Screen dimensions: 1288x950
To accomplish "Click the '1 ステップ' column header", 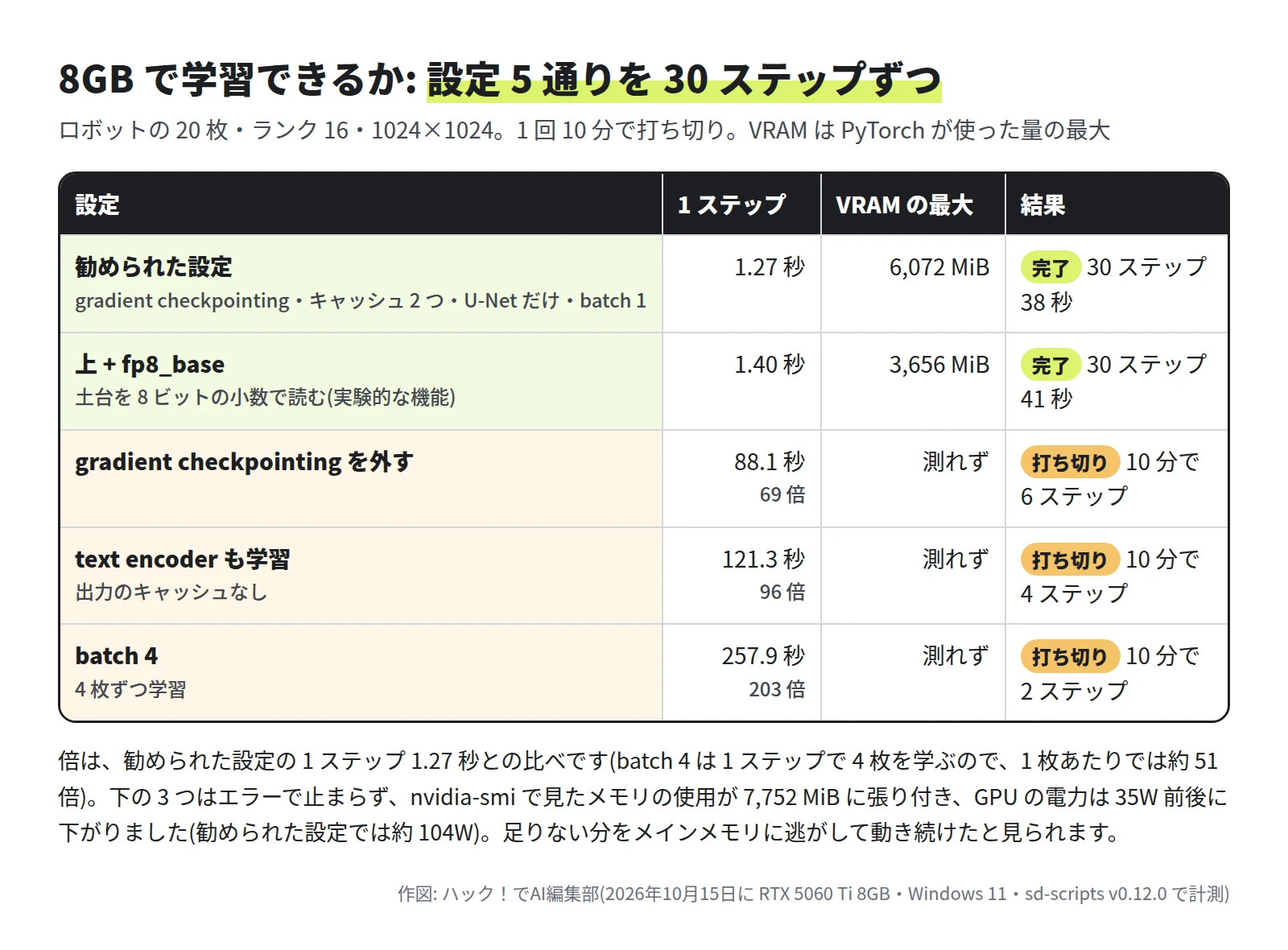I will coord(732,204).
